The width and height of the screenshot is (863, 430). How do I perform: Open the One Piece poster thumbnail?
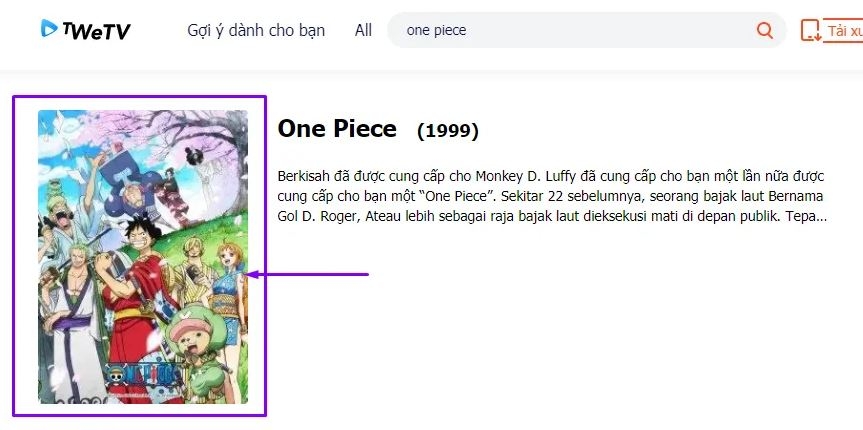(x=143, y=256)
